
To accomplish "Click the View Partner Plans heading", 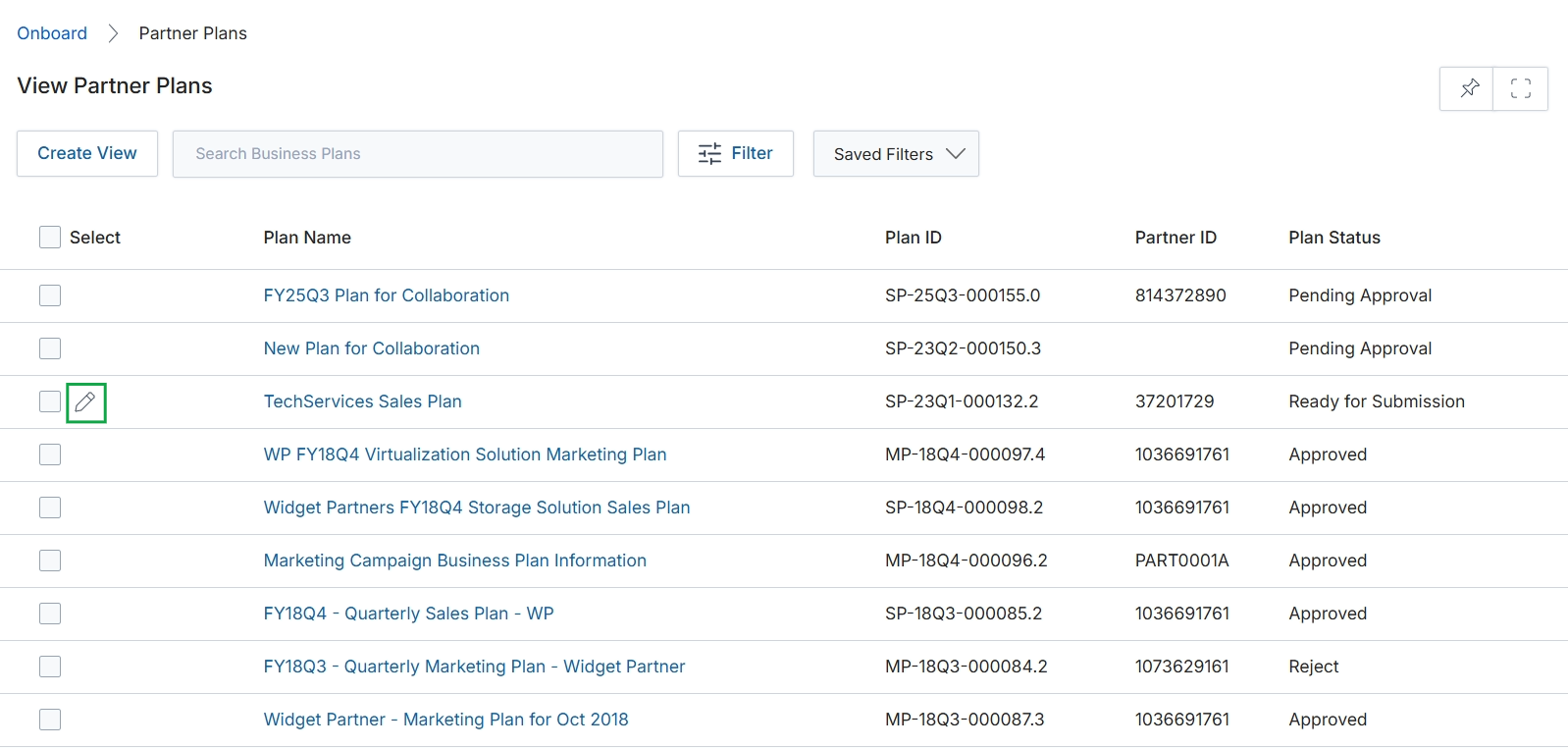I will coord(115,85).
